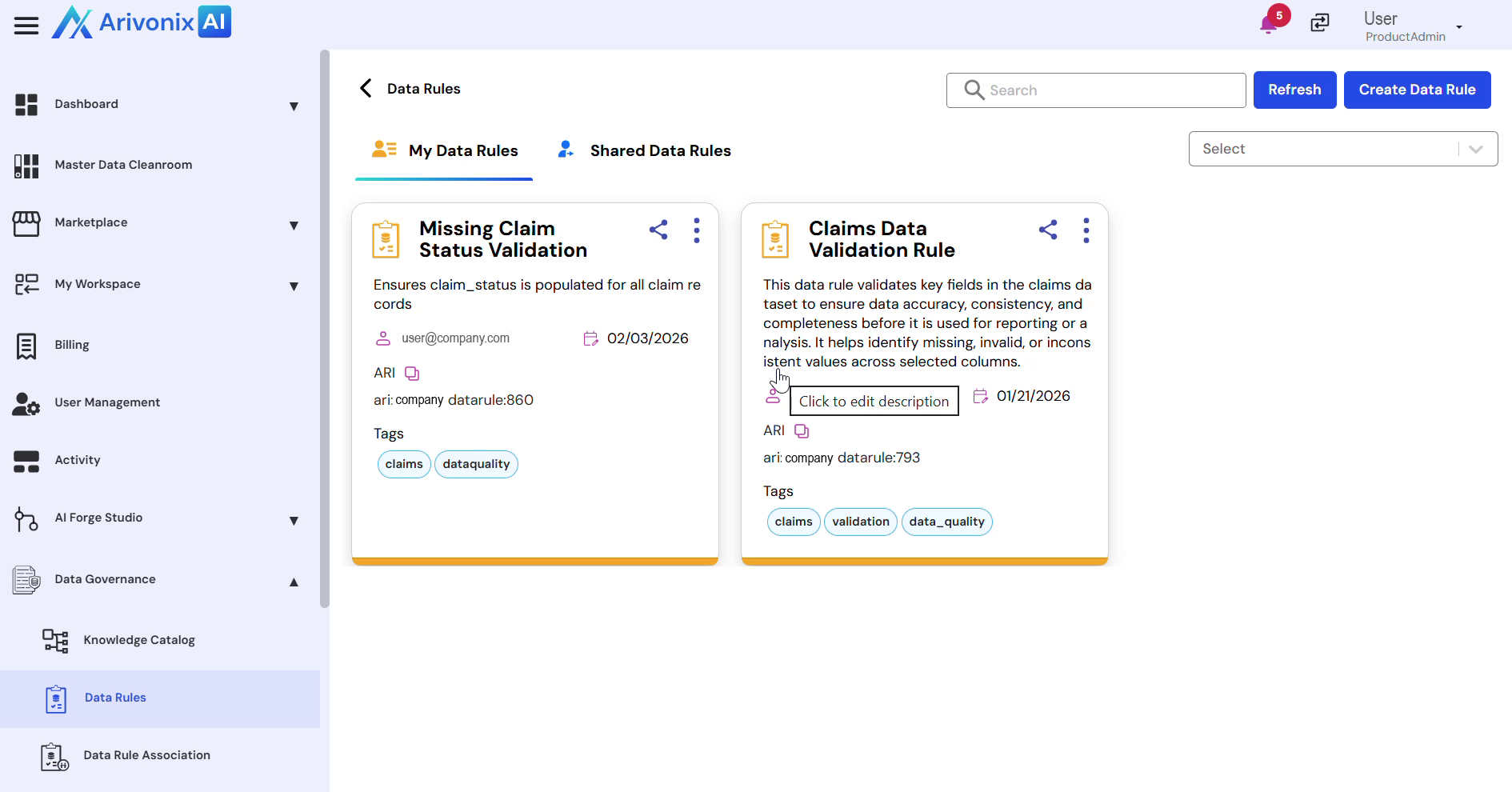Open the Select filter dropdown
Viewport: 1512px width, 792px height.
click(1342, 149)
